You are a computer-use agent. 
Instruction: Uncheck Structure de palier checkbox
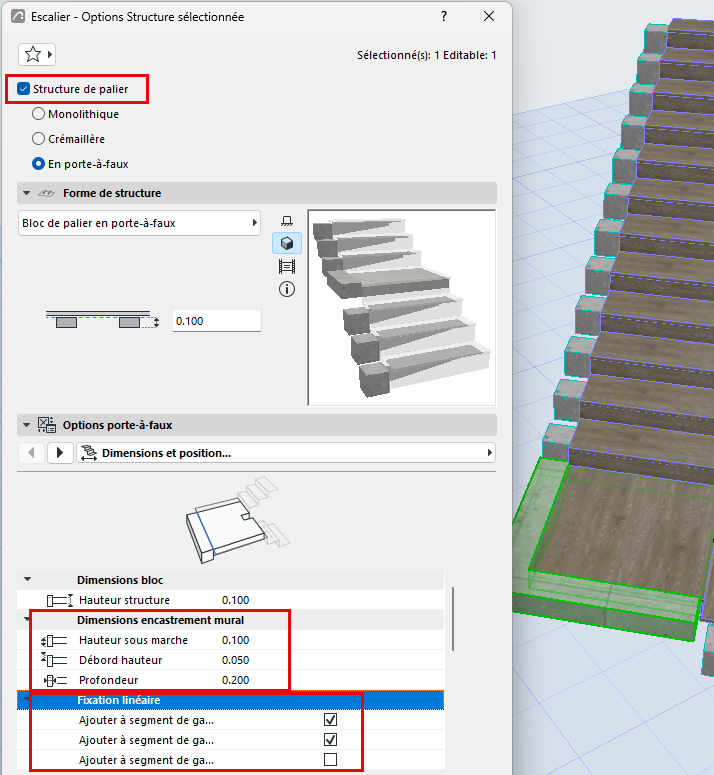tap(23, 89)
